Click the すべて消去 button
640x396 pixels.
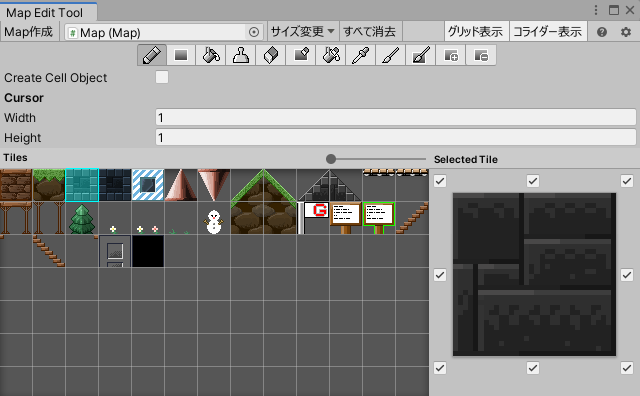pos(369,31)
